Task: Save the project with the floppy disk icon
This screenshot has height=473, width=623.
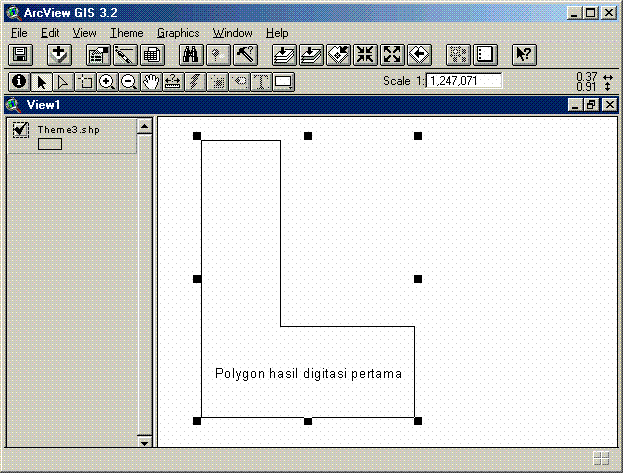Action: coord(20,55)
